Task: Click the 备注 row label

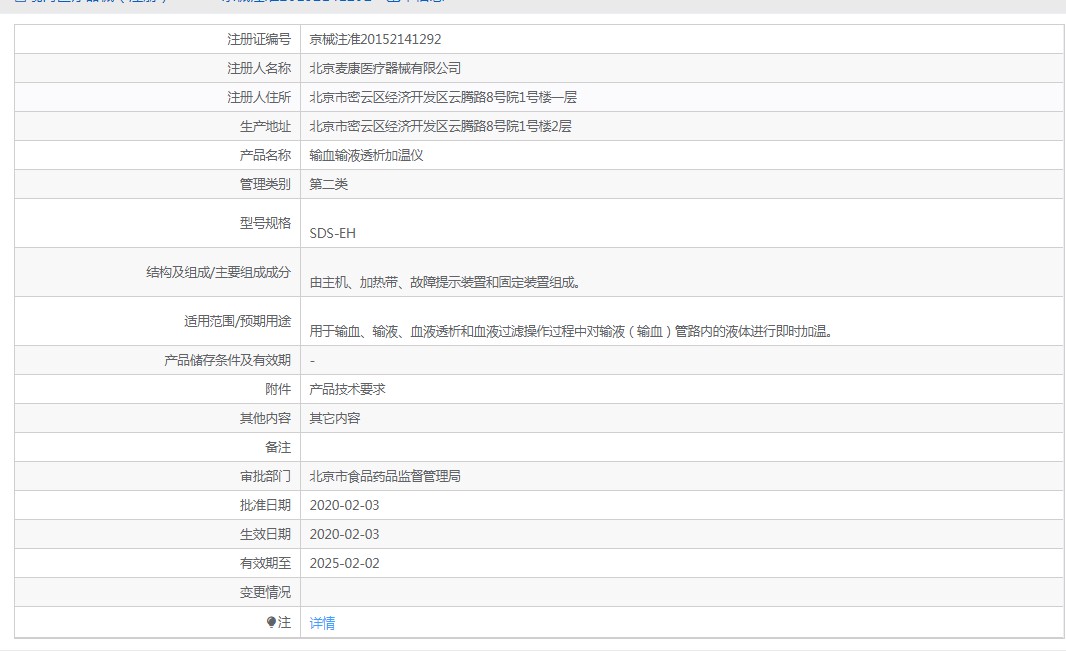Action: click(277, 447)
